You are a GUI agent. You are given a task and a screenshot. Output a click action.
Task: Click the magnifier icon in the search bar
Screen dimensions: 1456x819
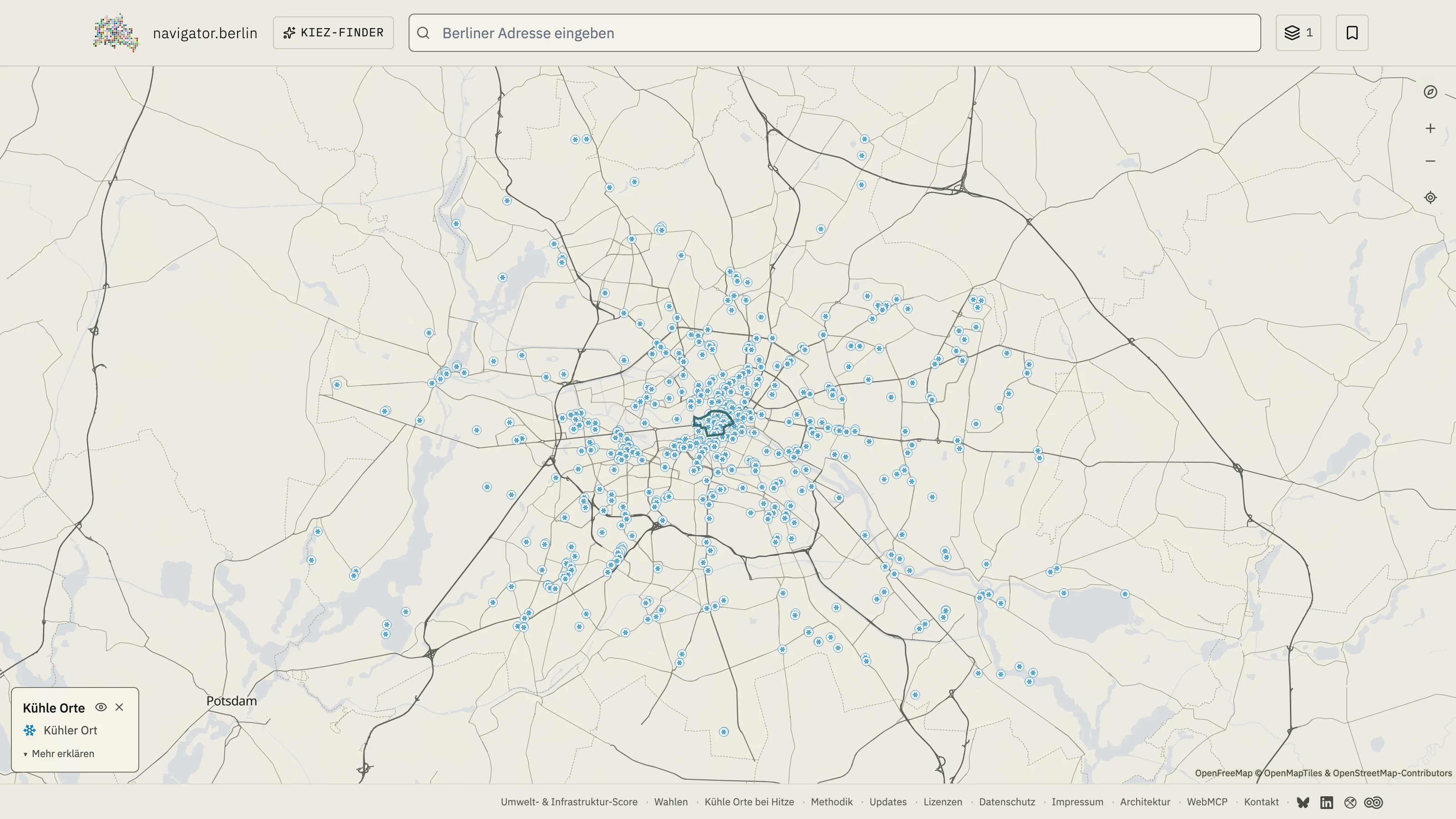(x=423, y=33)
